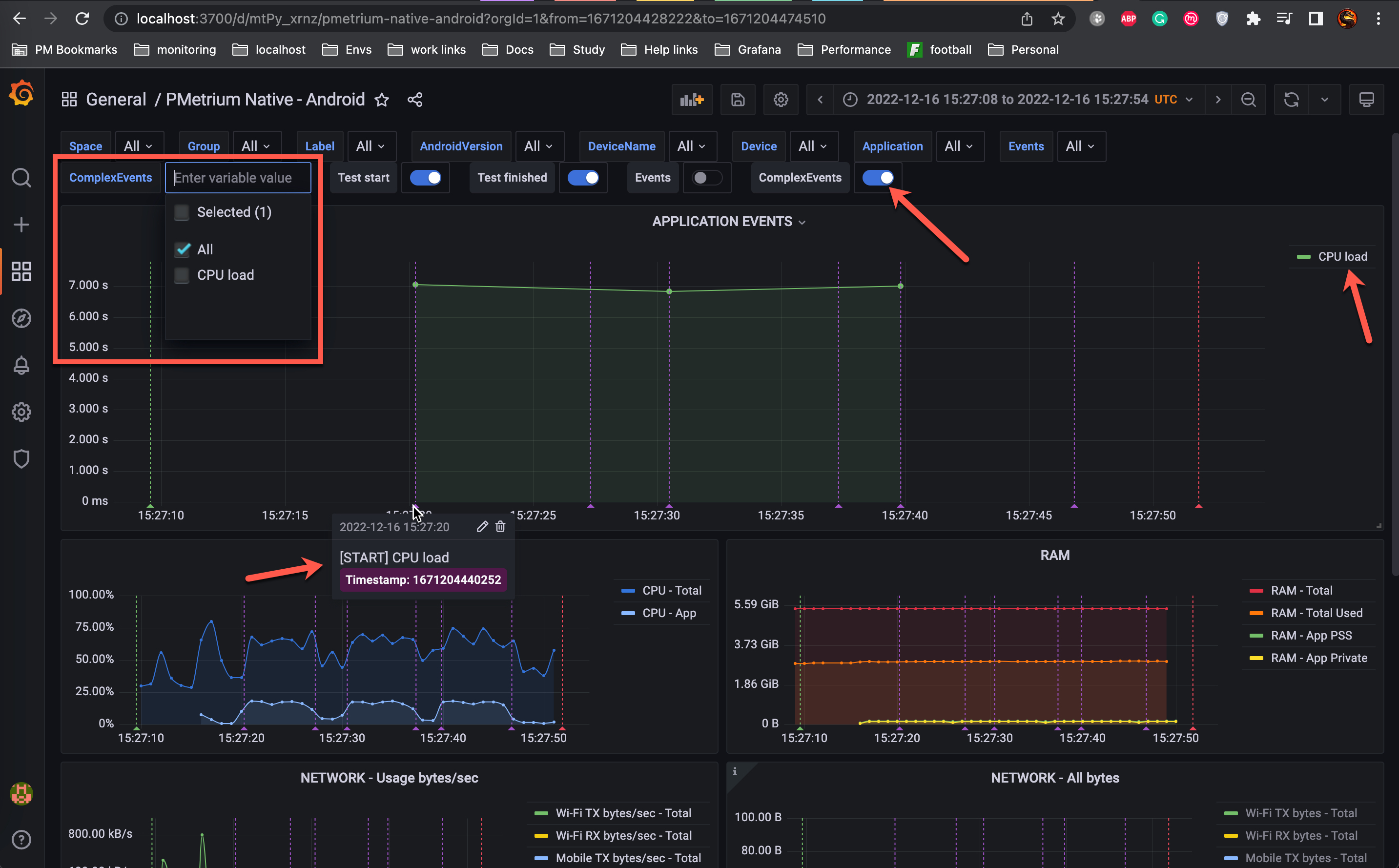Viewport: 1399px width, 868px height.
Task: Click the CPU - App legend color swatch
Action: tap(628, 613)
